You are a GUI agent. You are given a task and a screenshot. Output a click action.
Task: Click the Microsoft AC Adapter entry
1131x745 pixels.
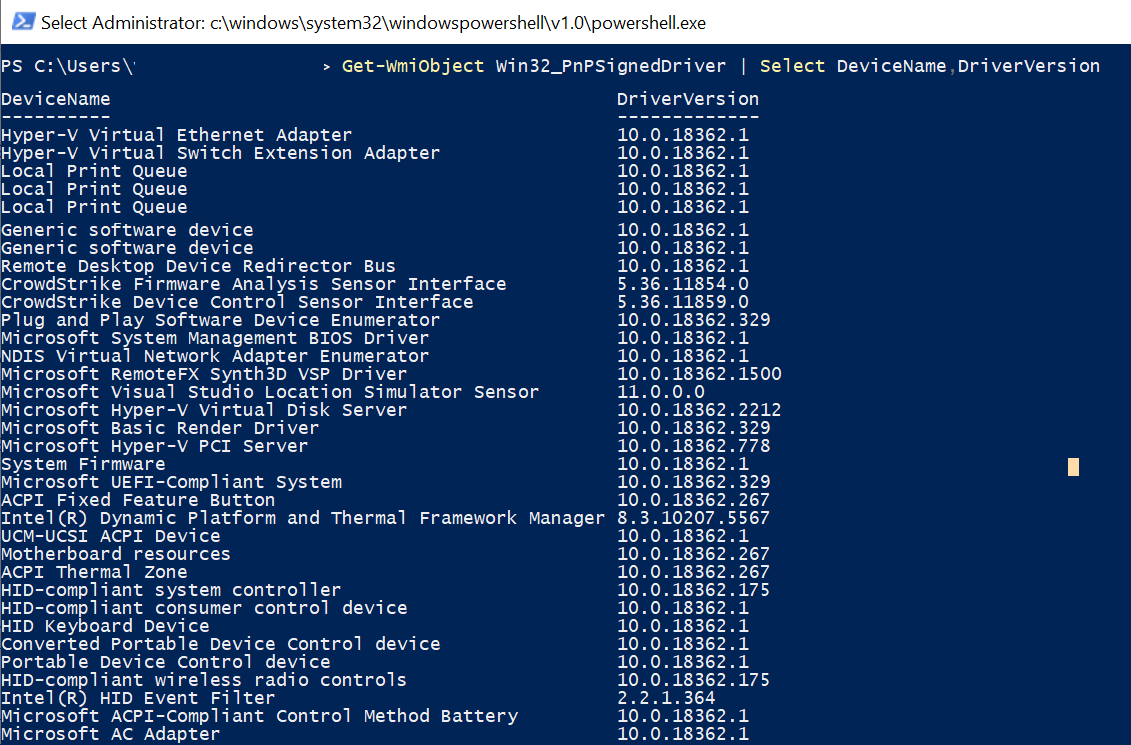(111, 733)
